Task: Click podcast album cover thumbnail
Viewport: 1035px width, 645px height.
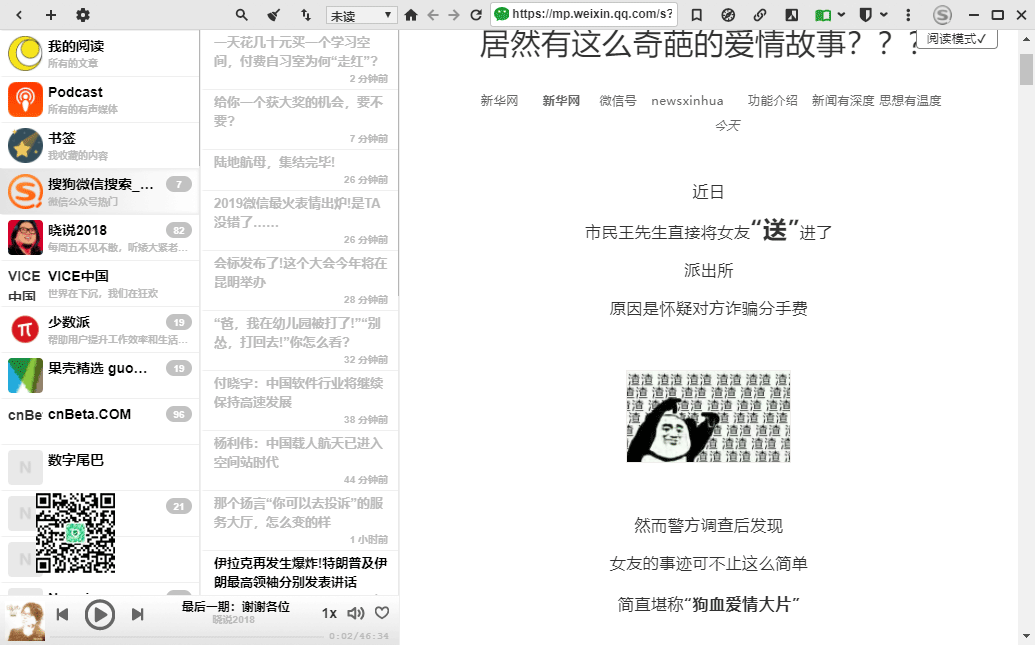Action: tap(24, 621)
